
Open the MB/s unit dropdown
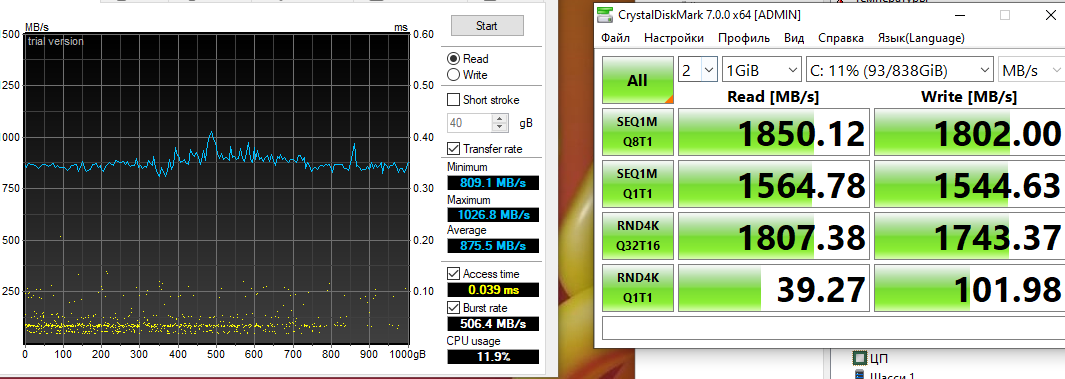1031,70
